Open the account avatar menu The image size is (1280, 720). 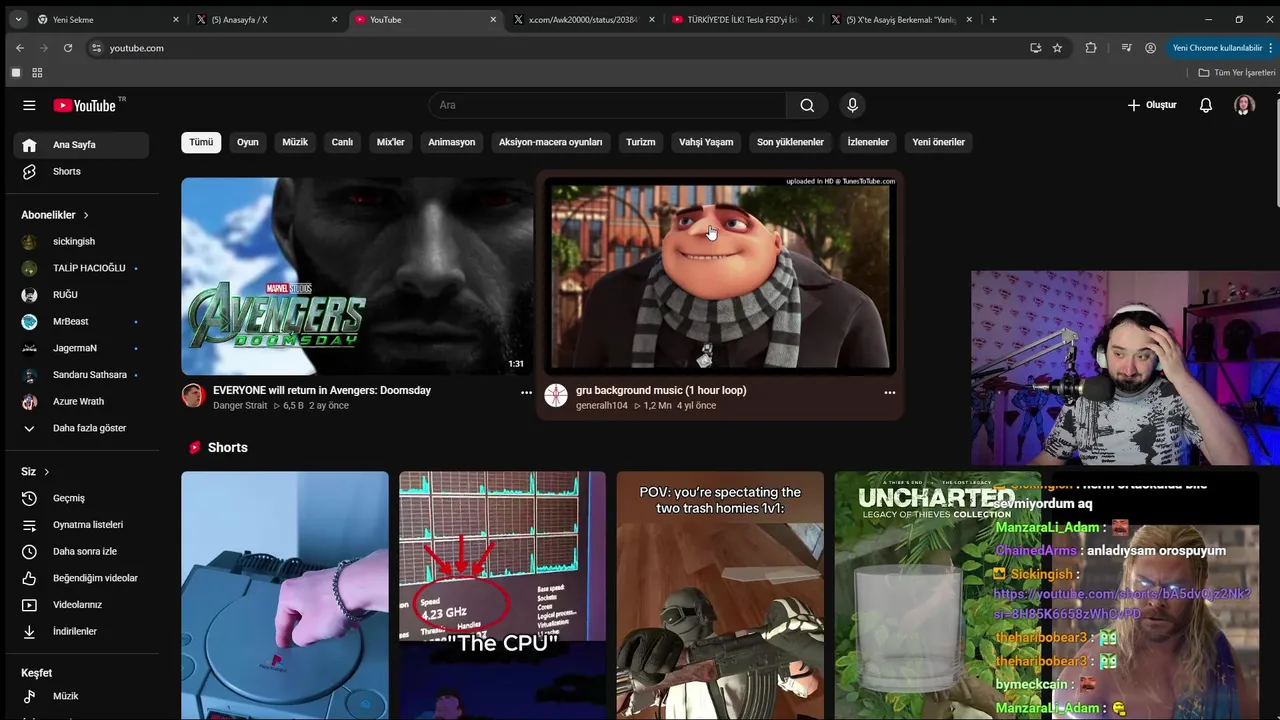[1244, 105]
